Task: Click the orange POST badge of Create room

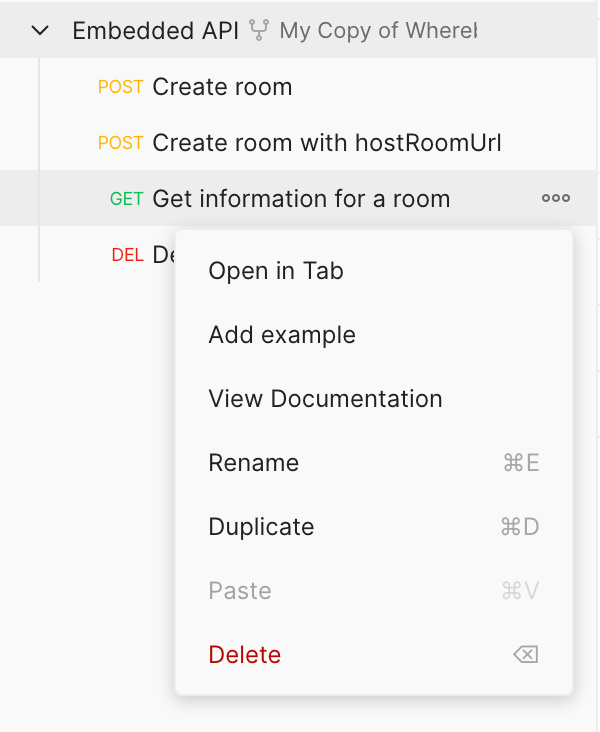Action: (x=120, y=87)
